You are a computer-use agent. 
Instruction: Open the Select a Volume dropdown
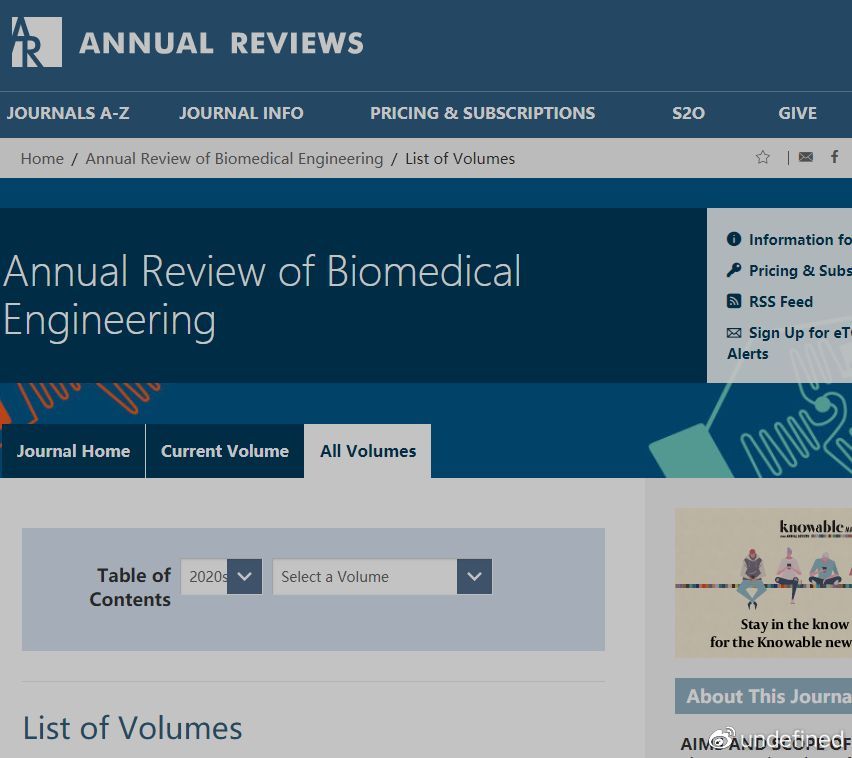382,577
